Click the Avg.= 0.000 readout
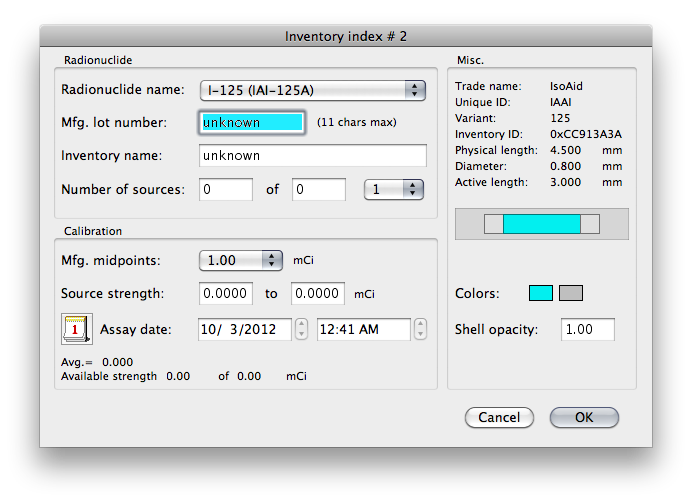This screenshot has width=692, height=502. click(x=97, y=362)
